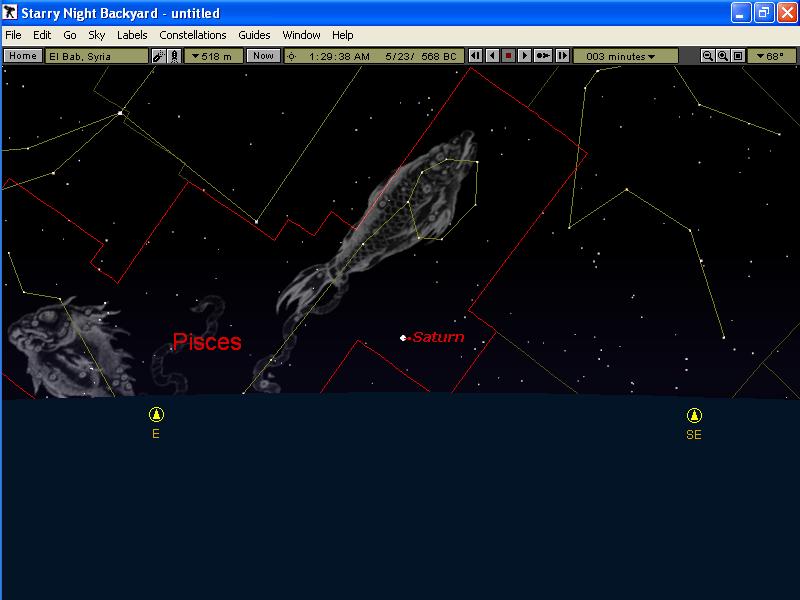Screen dimensions: 800x600
Task: Close the Starry Night Backyard window
Action: [x=787, y=13]
